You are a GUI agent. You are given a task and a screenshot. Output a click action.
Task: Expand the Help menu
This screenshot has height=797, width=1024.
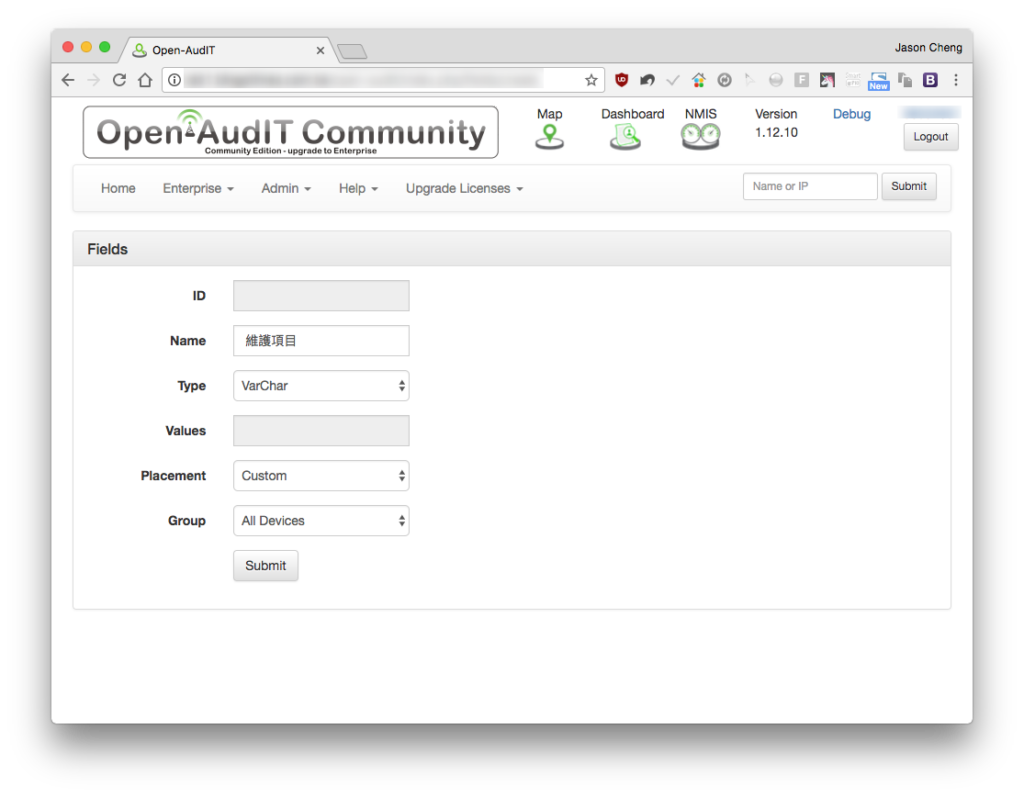click(x=358, y=188)
